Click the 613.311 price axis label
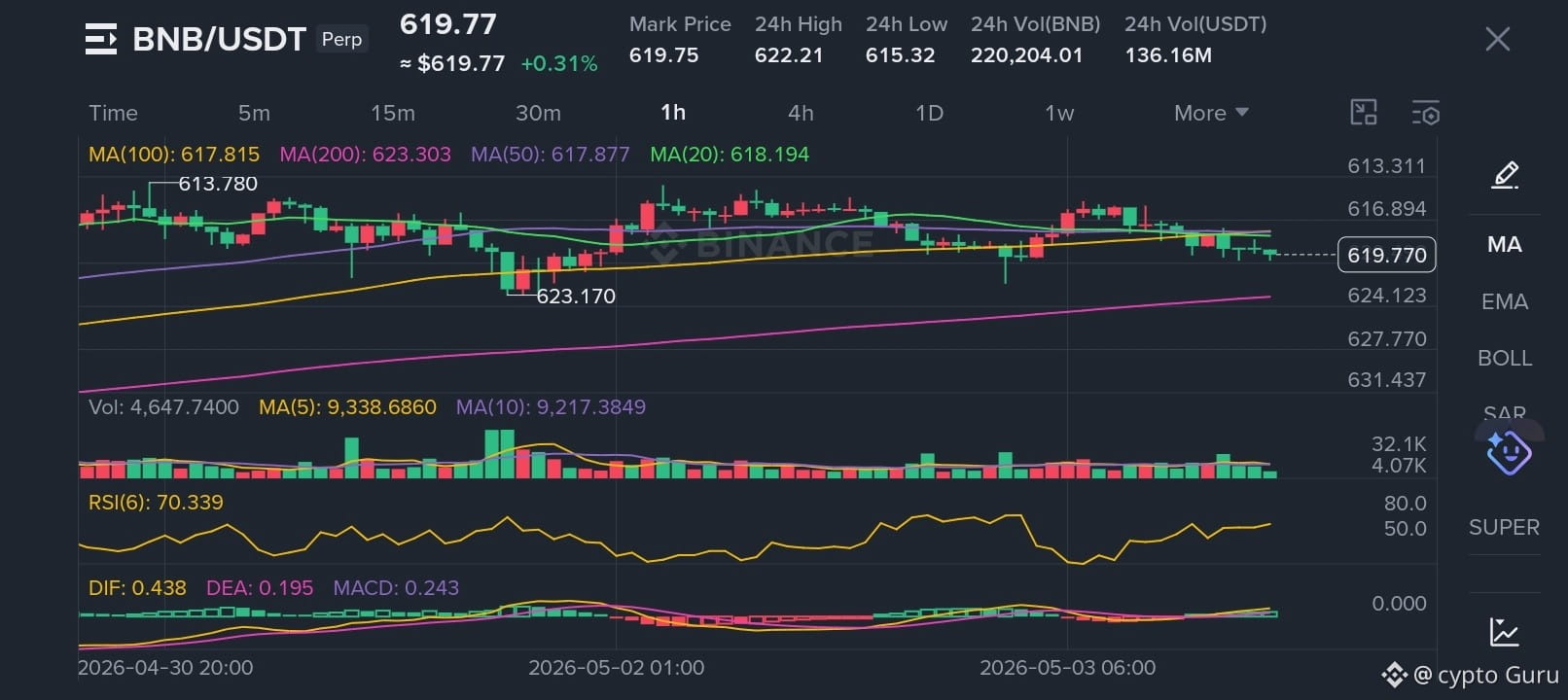Viewport: 1568px width, 700px height. 1387,166
